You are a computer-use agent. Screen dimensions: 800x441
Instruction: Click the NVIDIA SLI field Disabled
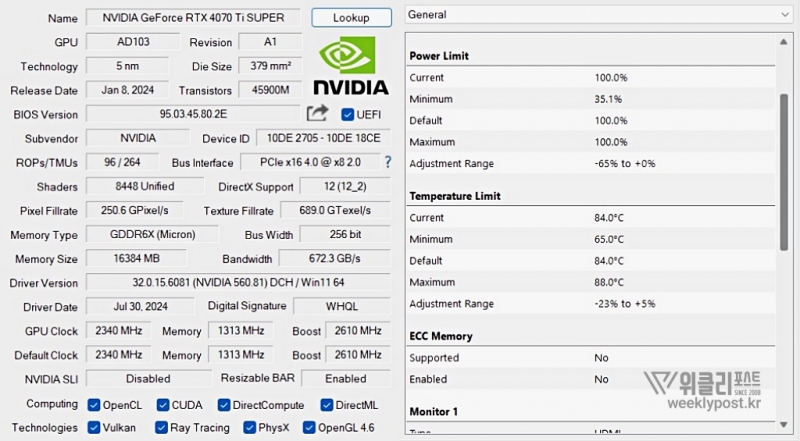[x=148, y=379]
